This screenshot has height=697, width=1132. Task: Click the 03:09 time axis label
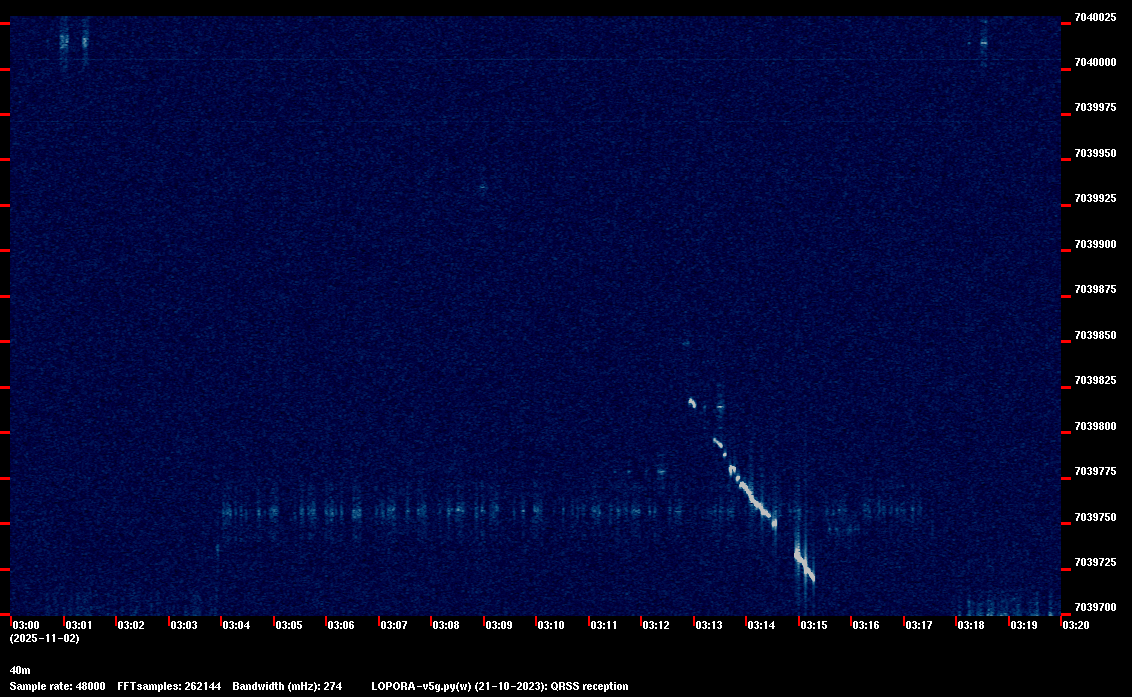point(499,625)
